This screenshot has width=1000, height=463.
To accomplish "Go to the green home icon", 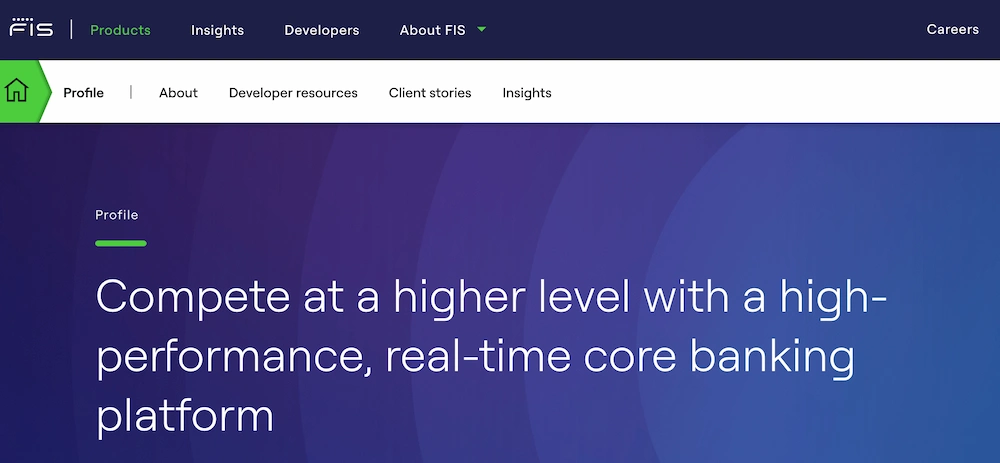I will (18, 92).
